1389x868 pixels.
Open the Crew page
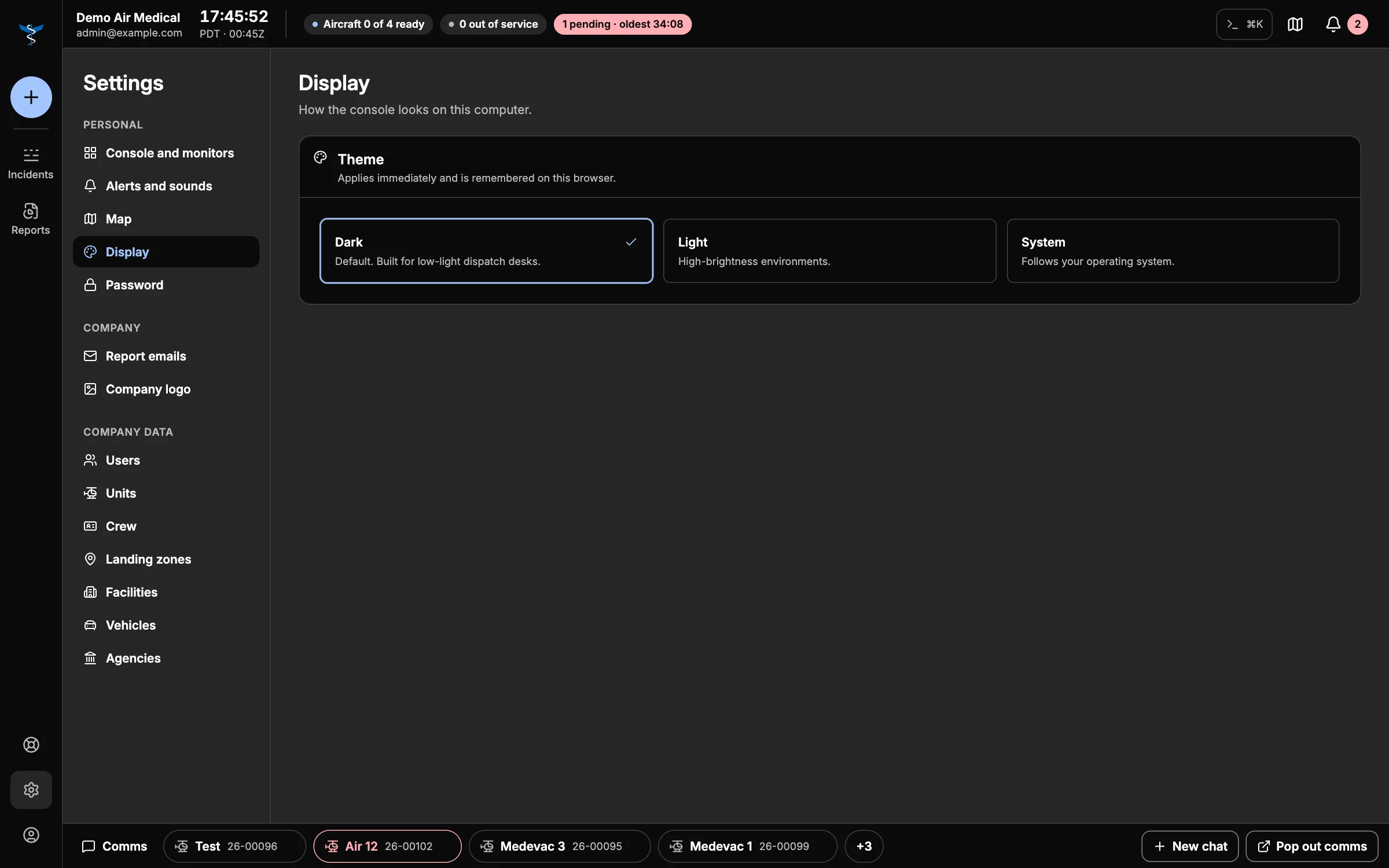pyautogui.click(x=166, y=526)
